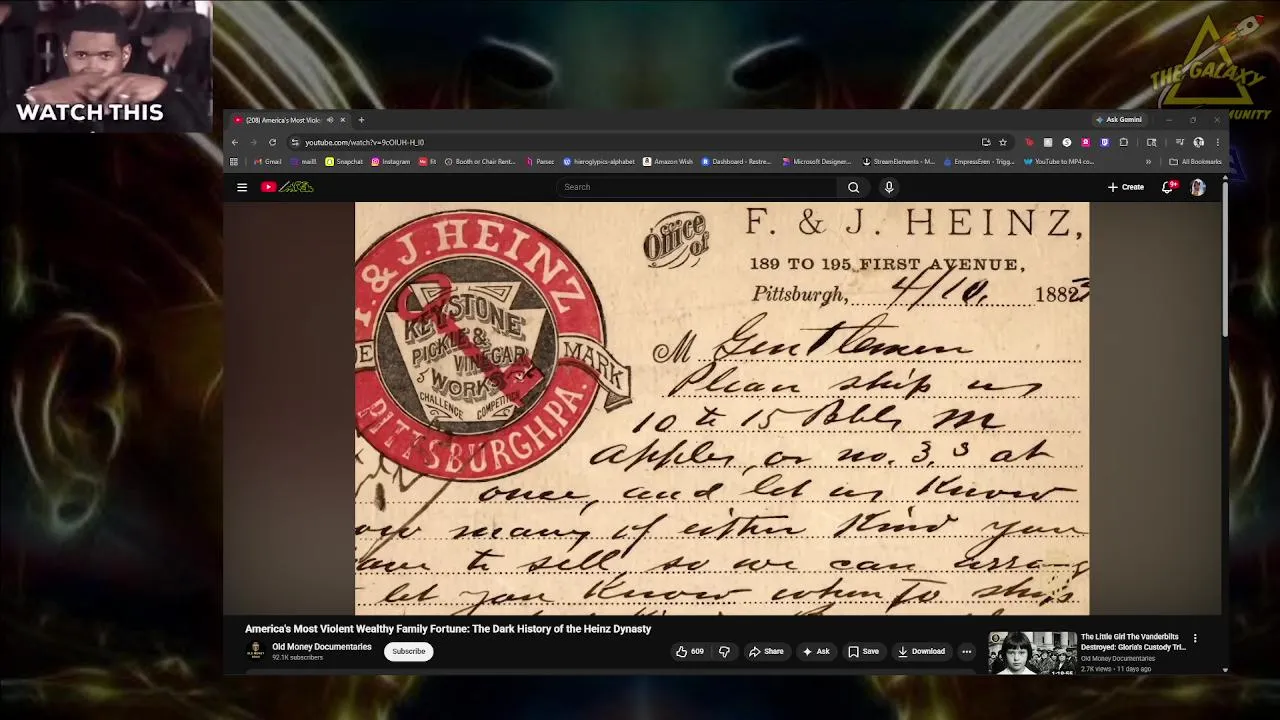The image size is (1280, 720).
Task: Reload the page with refresh icon
Action: point(272,142)
